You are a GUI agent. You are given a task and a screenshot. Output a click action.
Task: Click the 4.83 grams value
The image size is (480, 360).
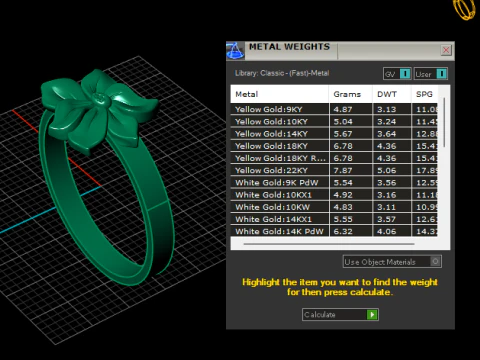click(343, 207)
